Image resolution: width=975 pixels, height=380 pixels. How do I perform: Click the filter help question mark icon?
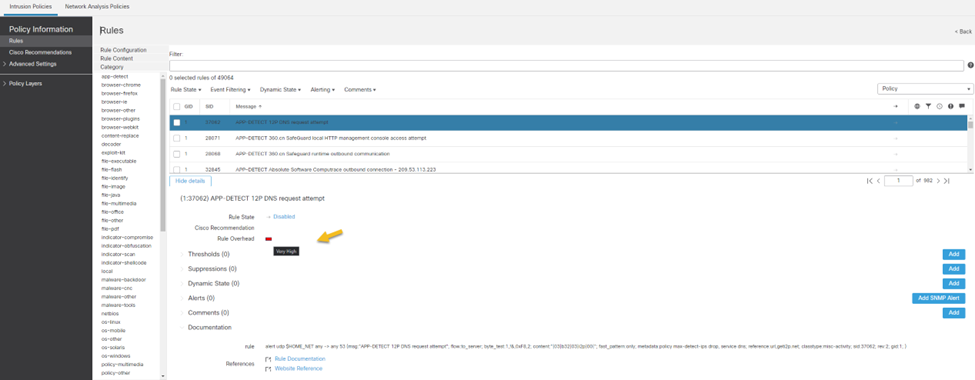coord(970,65)
